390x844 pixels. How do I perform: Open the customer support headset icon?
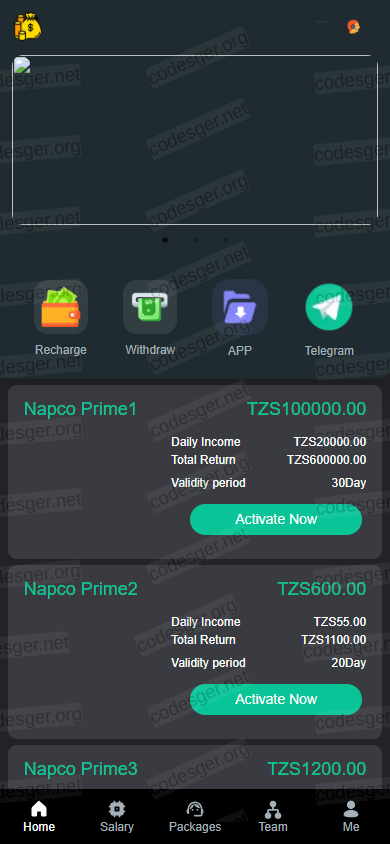coord(353,27)
